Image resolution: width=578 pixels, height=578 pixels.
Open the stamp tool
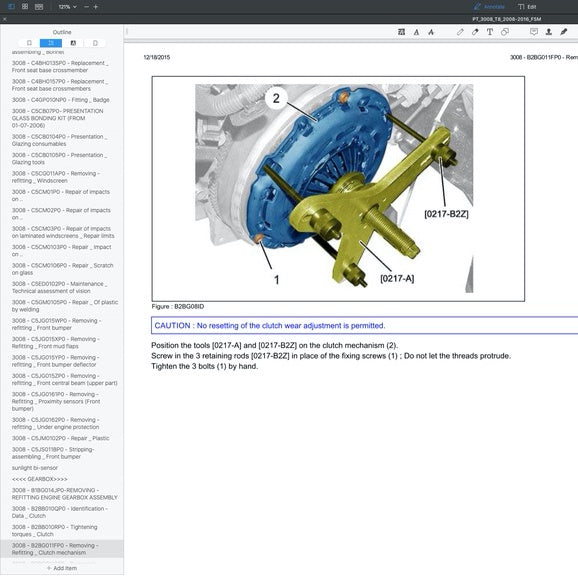[549, 32]
